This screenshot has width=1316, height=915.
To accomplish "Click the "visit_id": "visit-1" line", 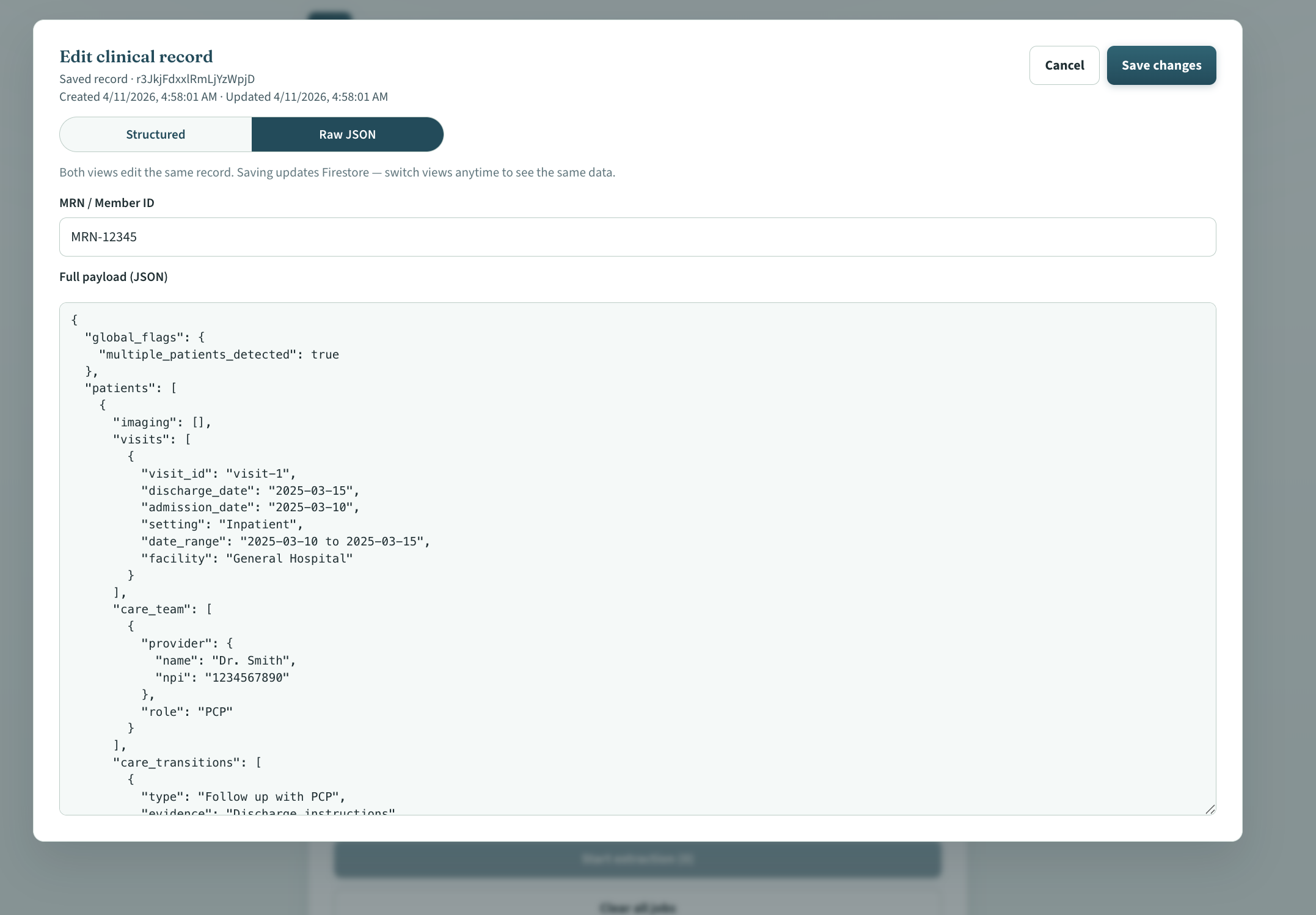I will [219, 474].
